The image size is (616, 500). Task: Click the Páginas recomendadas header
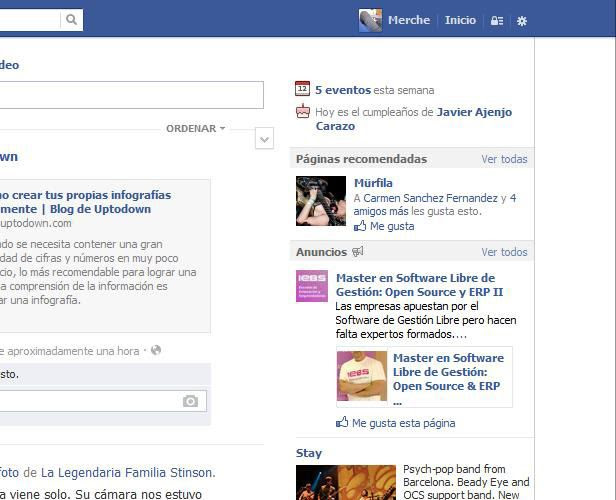(361, 159)
